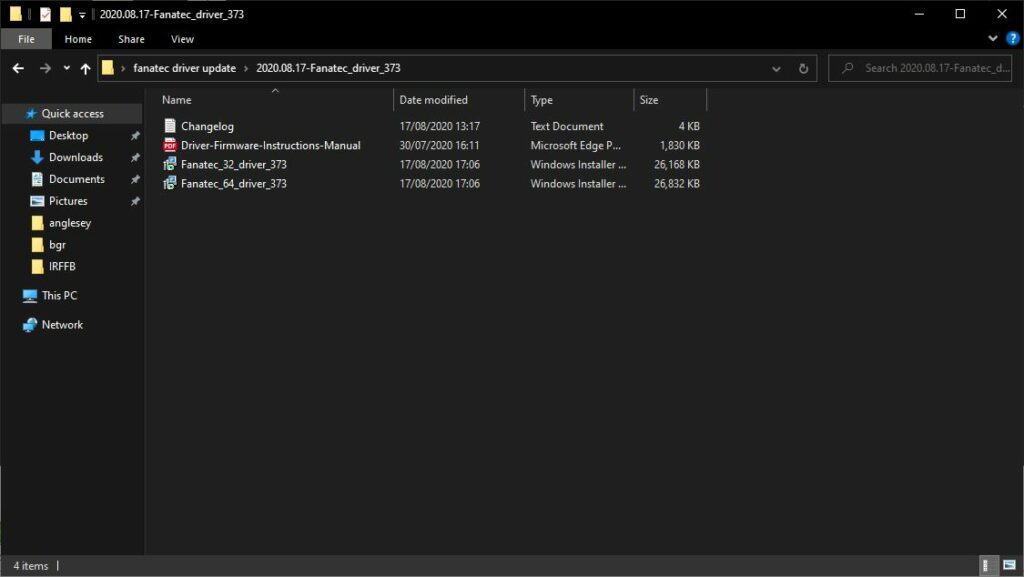Image resolution: width=1024 pixels, height=577 pixels.
Task: Select 'Fanatec_64_driver_373' file name
Action: 234,183
